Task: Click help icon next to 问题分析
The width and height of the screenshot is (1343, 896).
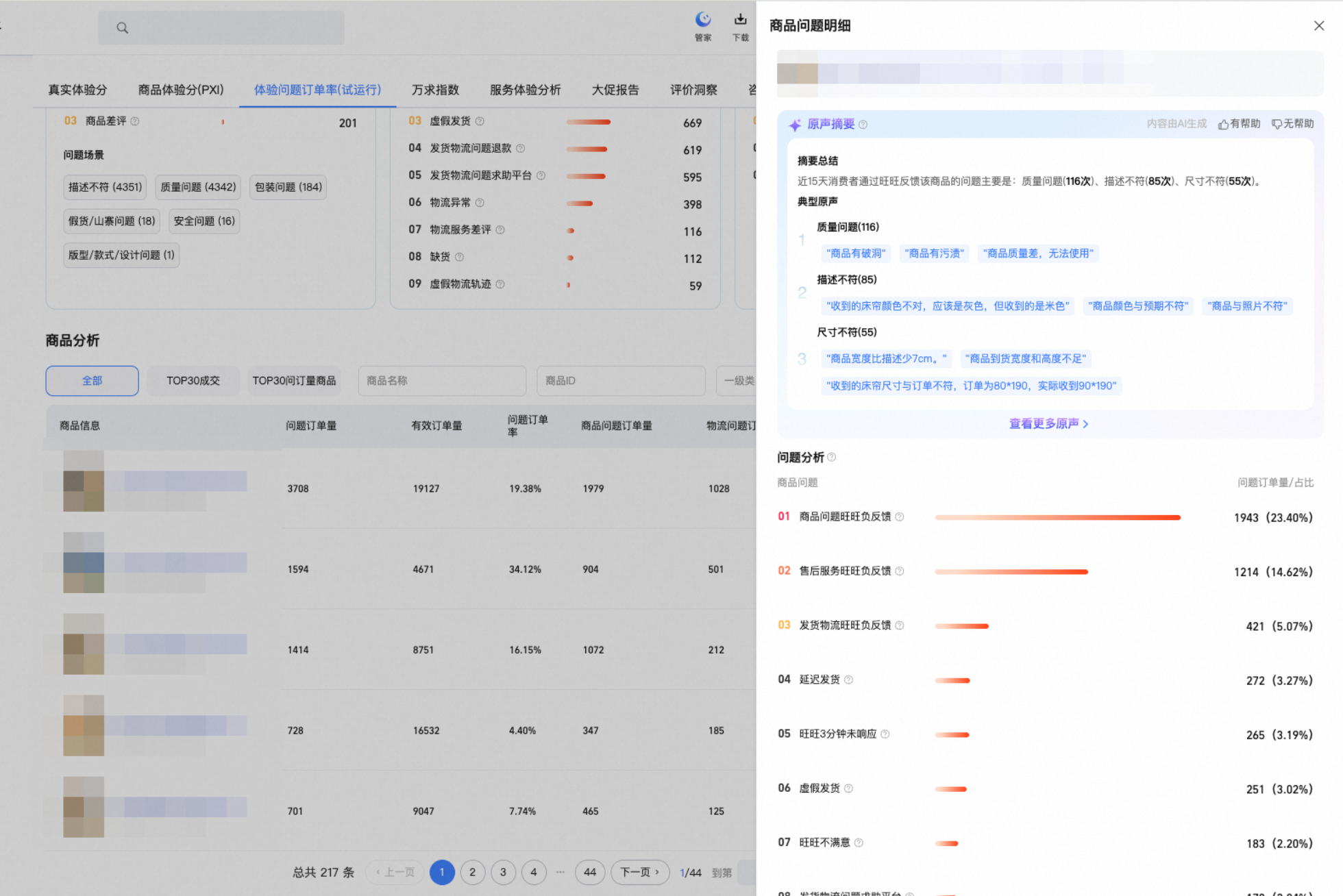Action: point(832,457)
